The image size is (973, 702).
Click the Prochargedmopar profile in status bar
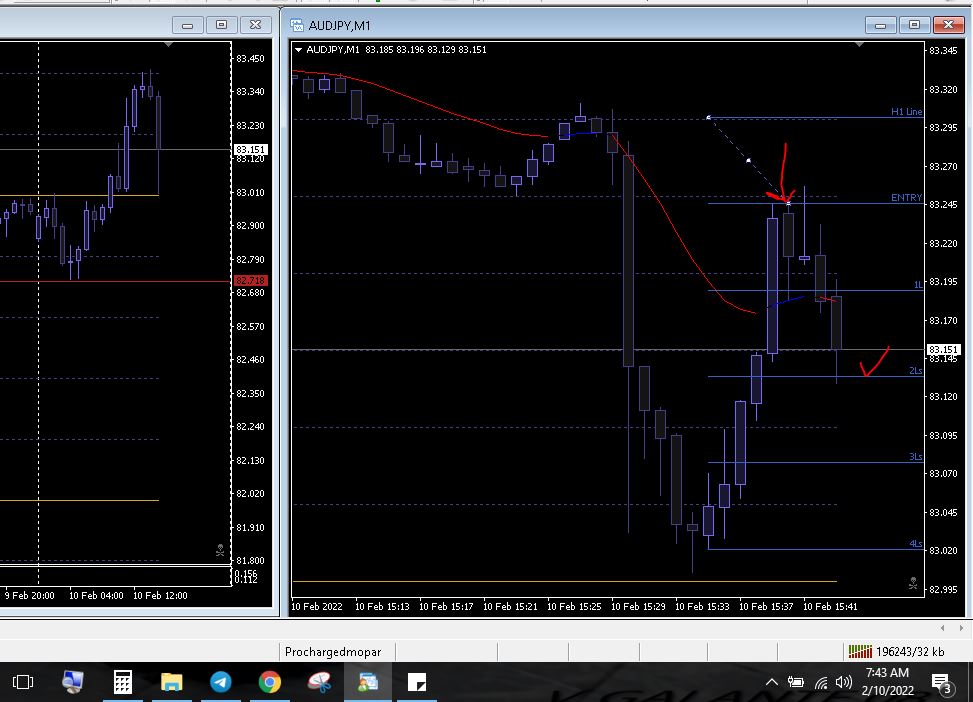pos(333,652)
